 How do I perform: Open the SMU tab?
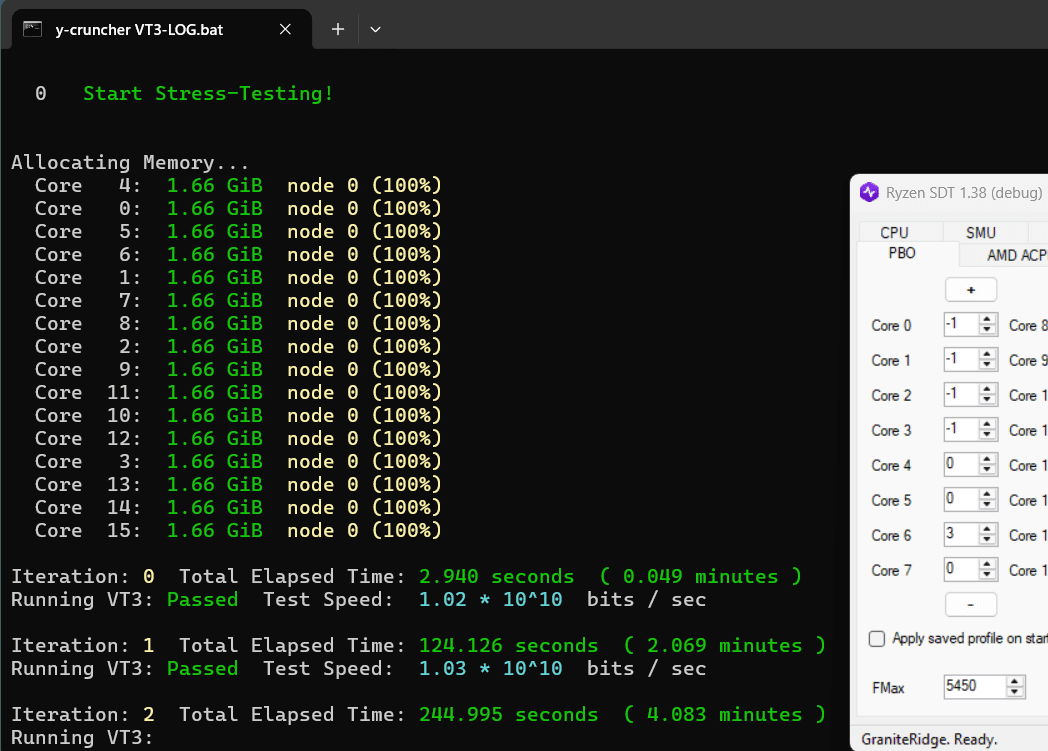pyautogui.click(x=980, y=232)
